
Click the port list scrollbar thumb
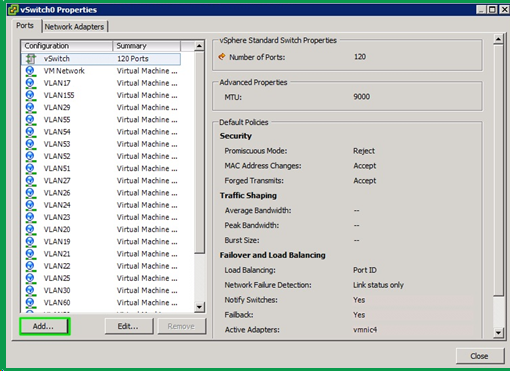[x=199, y=152]
